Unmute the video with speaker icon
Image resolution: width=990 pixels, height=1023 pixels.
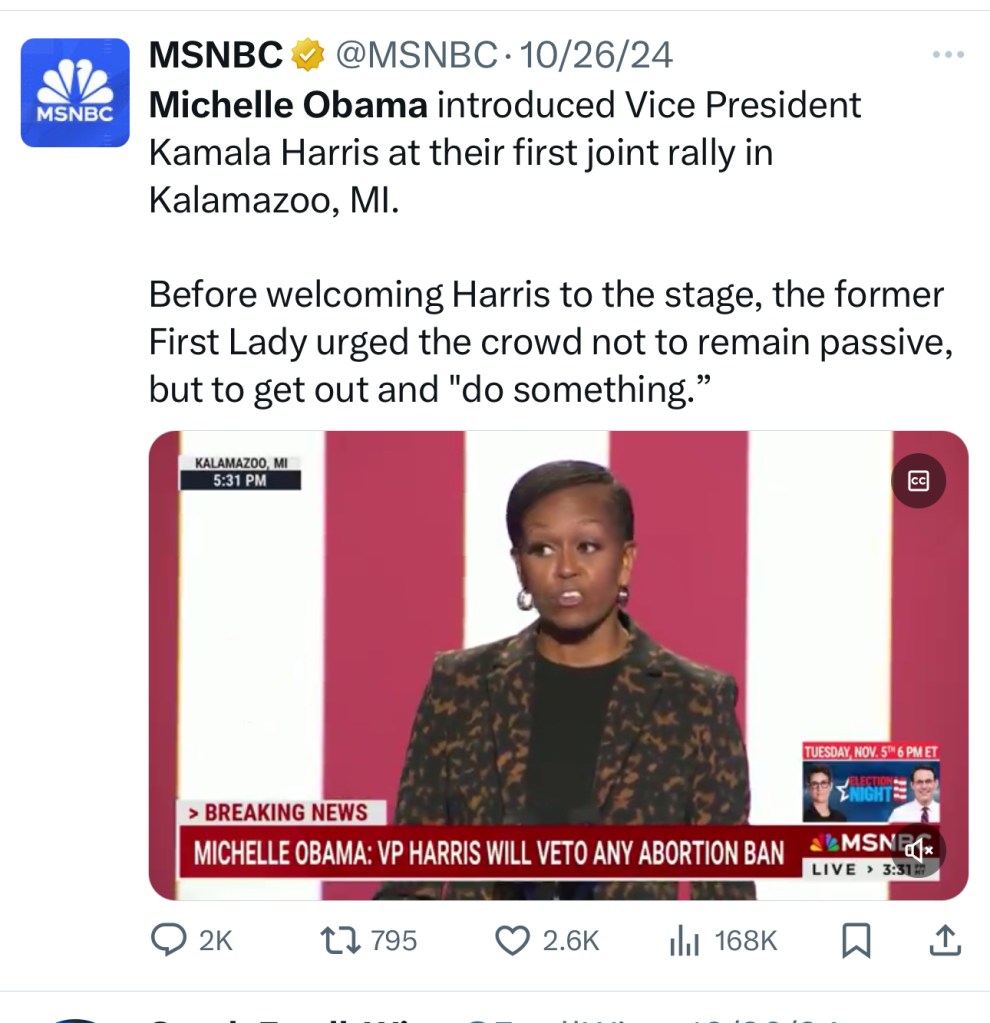(x=918, y=851)
